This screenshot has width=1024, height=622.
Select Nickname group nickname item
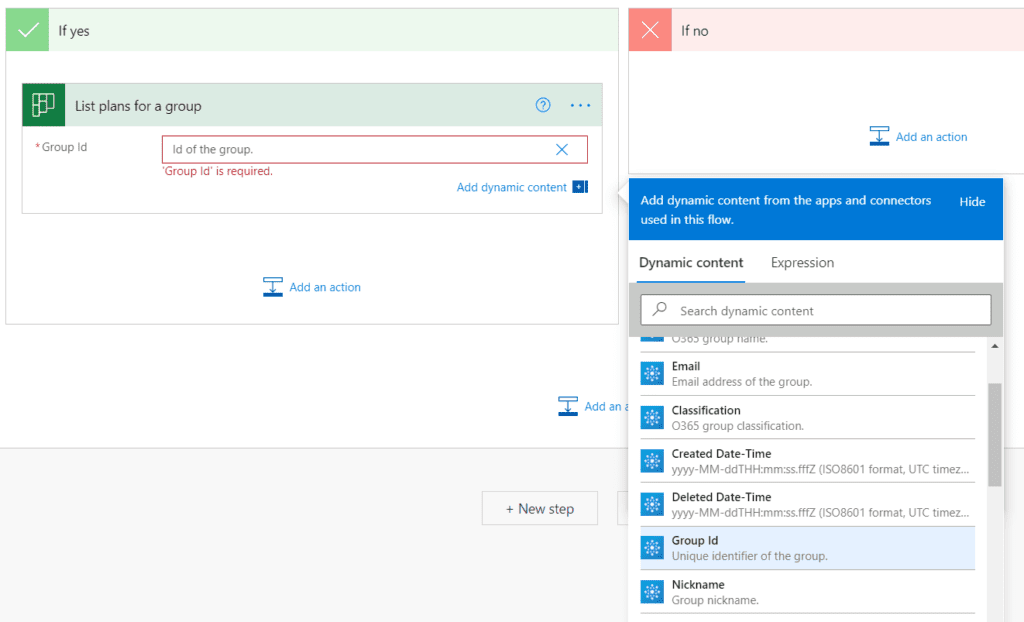pos(807,592)
